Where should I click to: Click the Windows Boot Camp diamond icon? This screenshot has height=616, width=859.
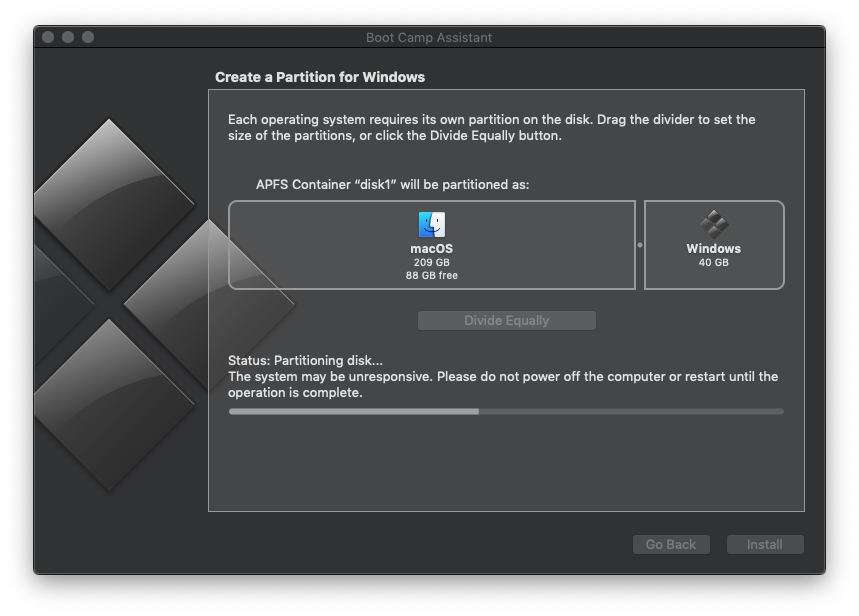(x=714, y=224)
